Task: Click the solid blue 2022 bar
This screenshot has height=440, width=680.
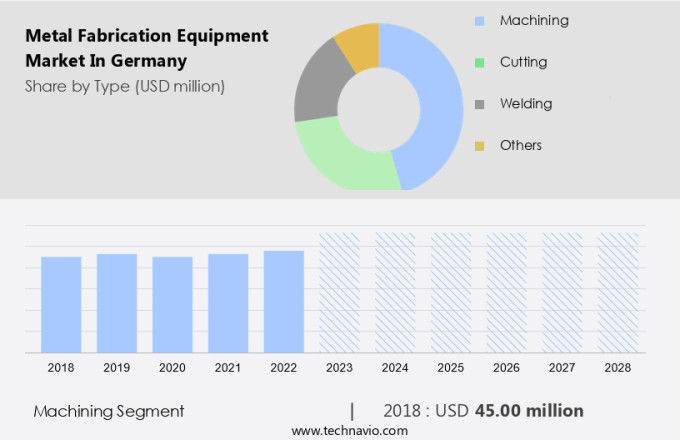Action: pyautogui.click(x=284, y=301)
